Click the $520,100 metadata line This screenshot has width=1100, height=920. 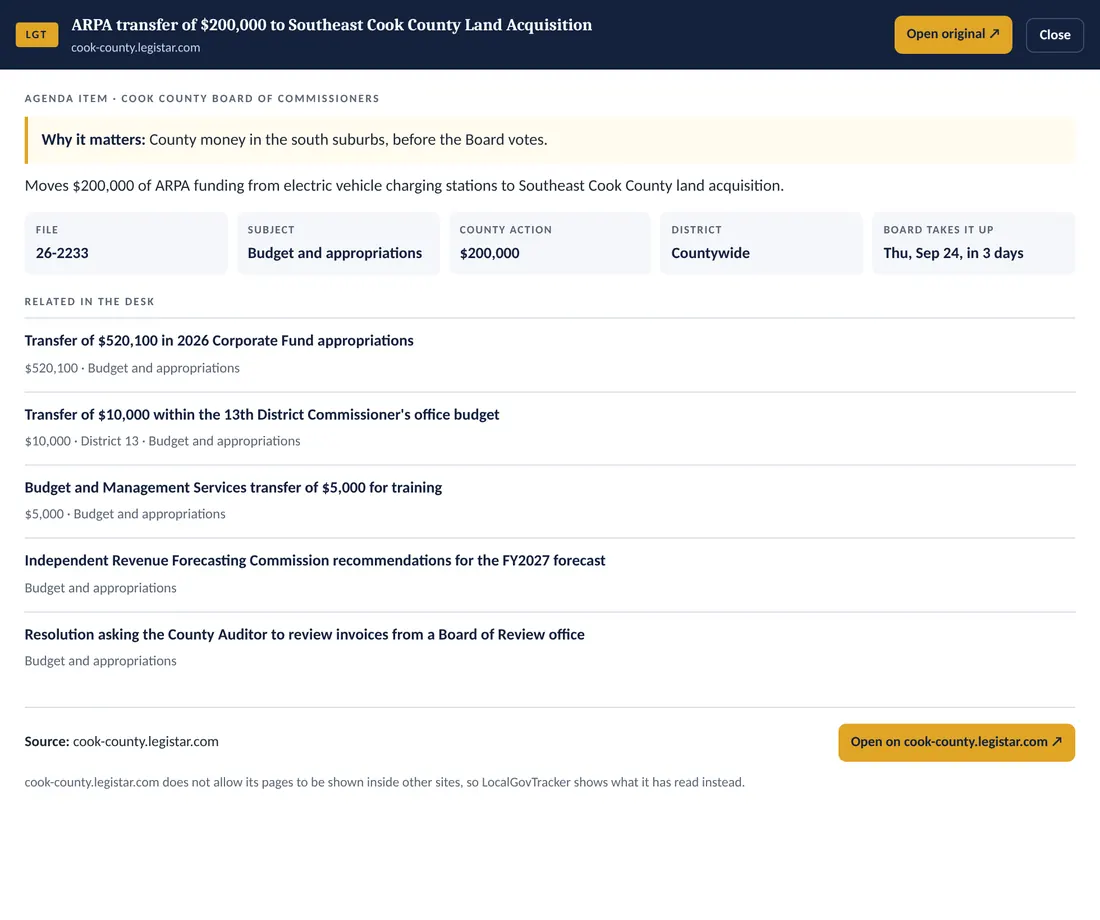(132, 368)
